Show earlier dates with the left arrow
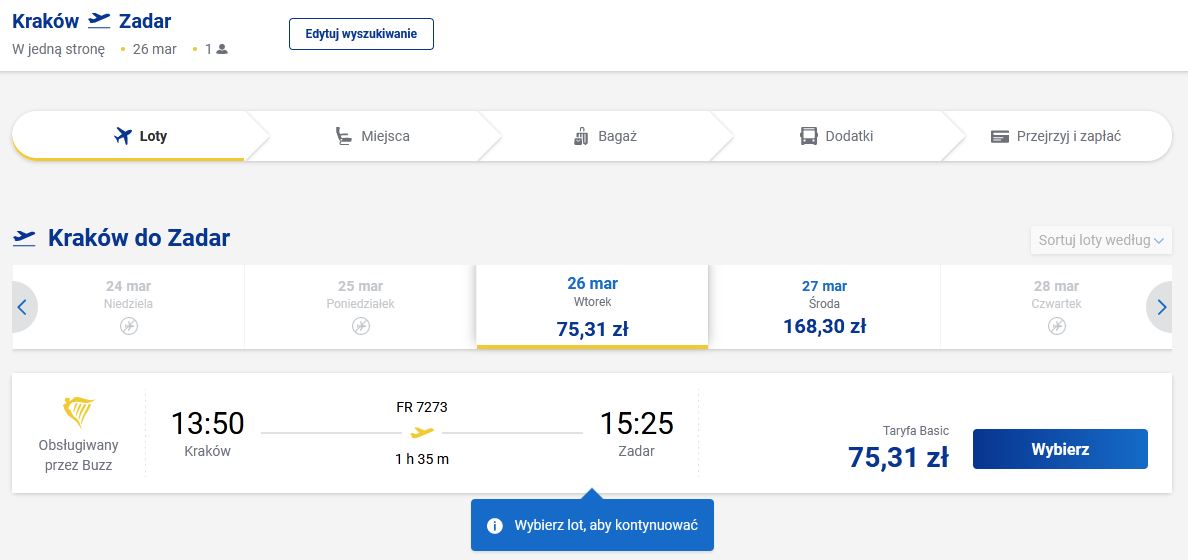Screen dimensions: 1188x560 (x=22, y=308)
